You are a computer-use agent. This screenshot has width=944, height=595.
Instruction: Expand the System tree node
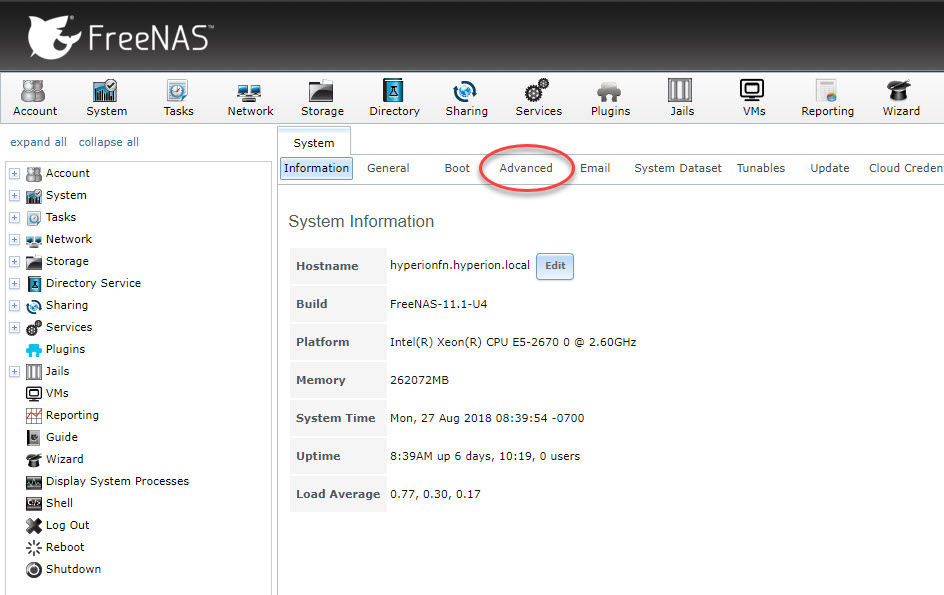click(14, 196)
